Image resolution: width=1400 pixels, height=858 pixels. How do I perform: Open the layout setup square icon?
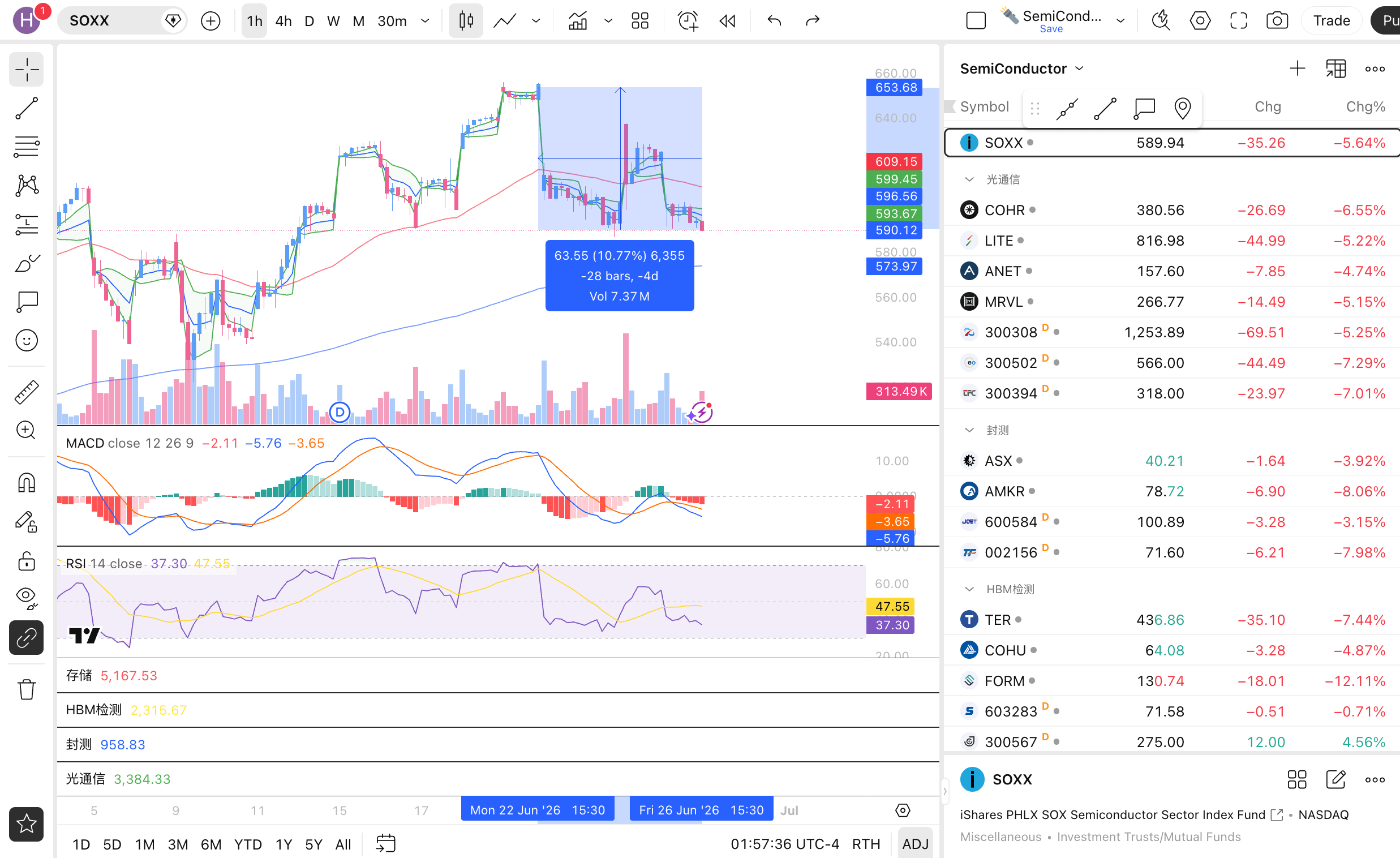(x=976, y=21)
